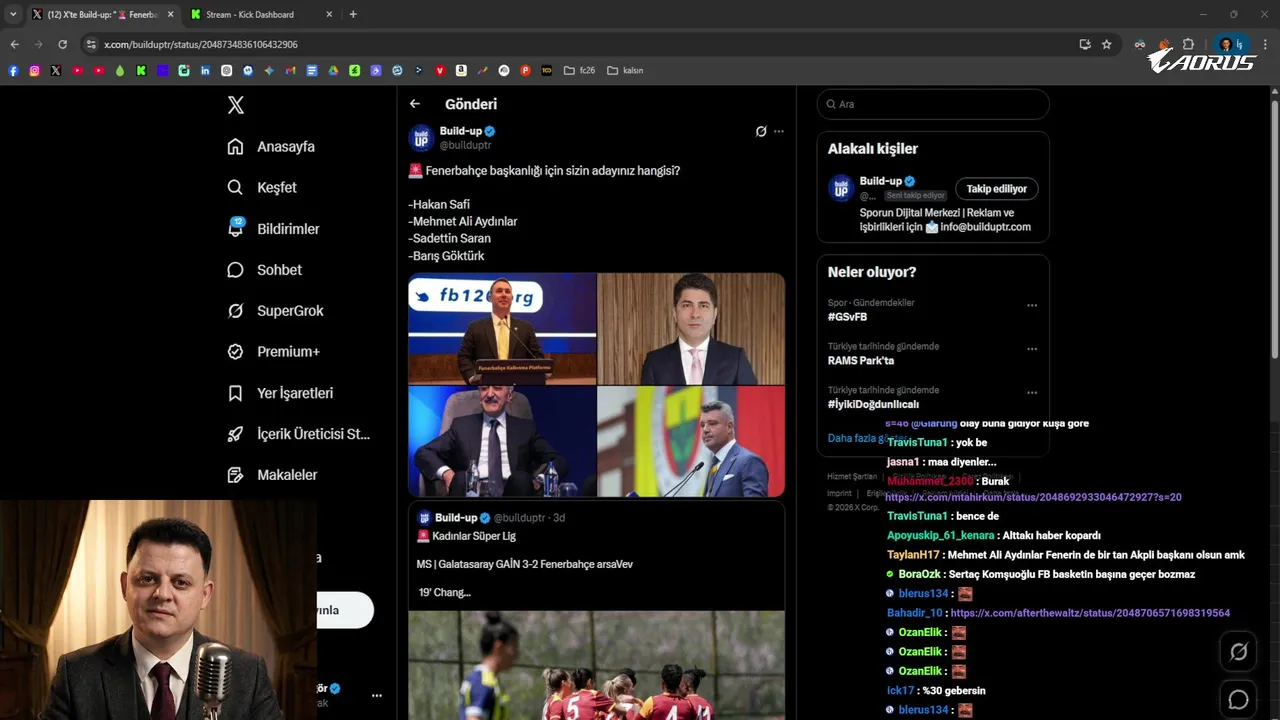The image size is (1280, 720).
Task: Open women's football match image
Action: 596,665
